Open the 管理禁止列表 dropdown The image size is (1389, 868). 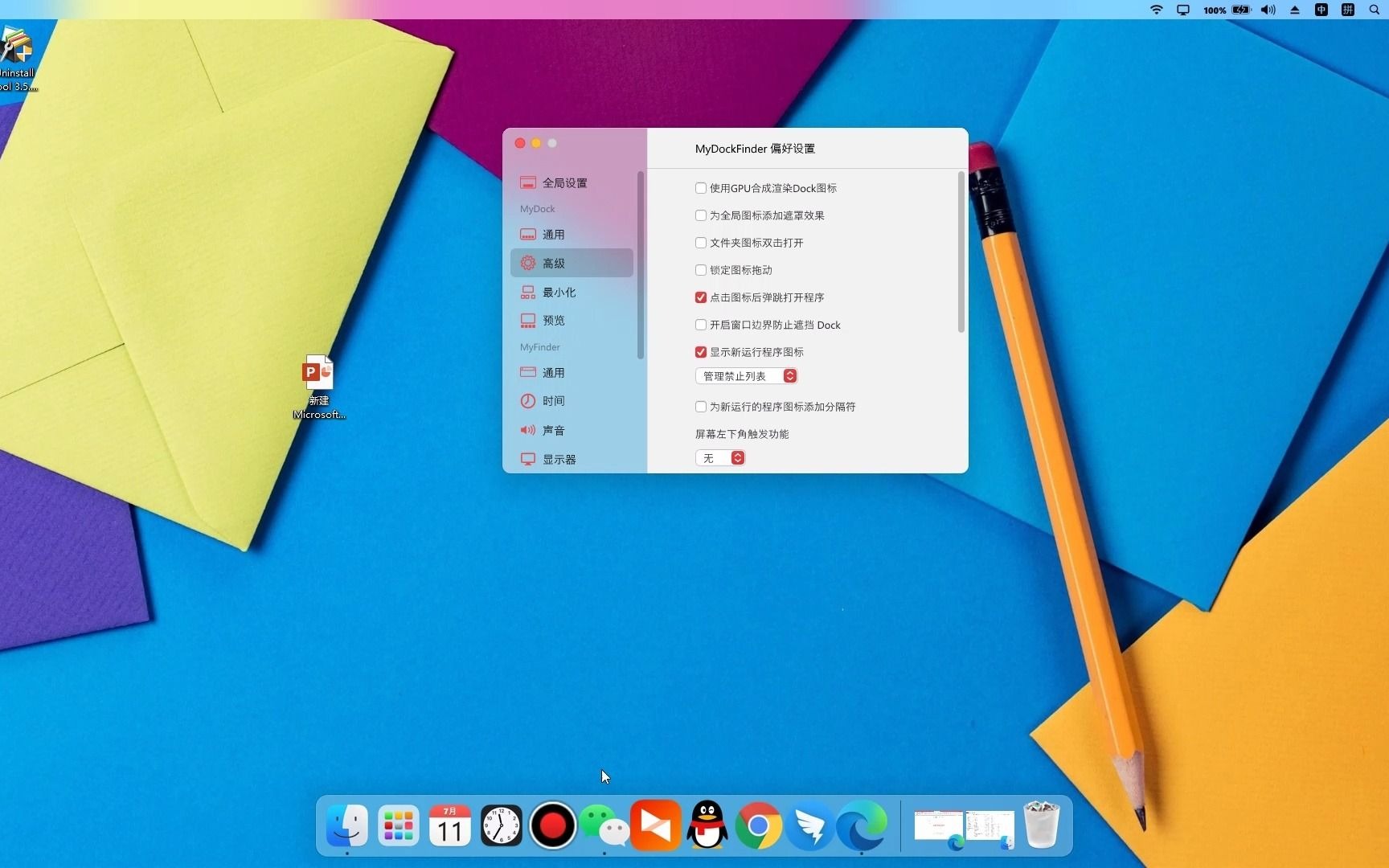click(745, 375)
